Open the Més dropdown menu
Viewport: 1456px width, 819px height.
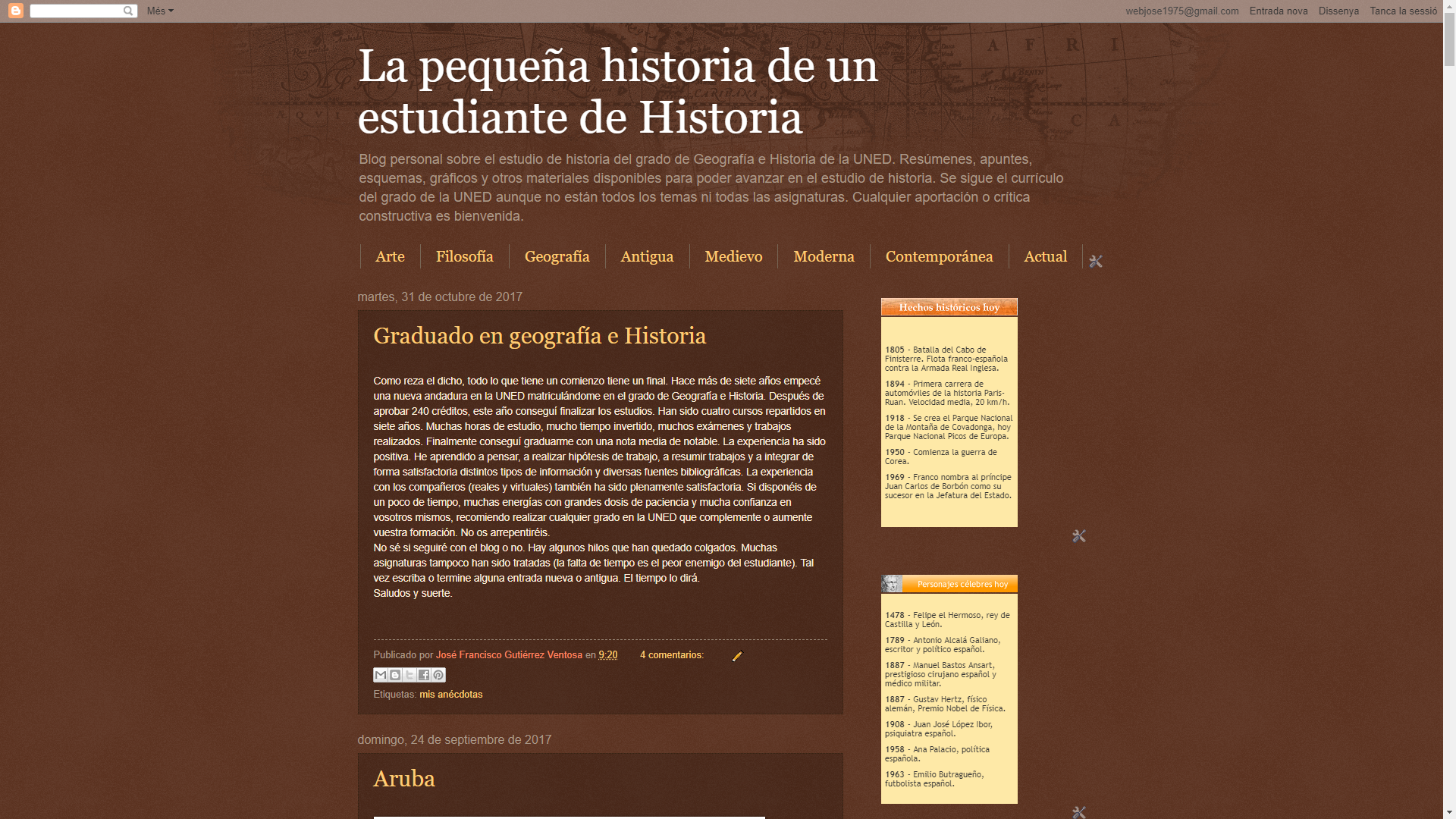[160, 11]
